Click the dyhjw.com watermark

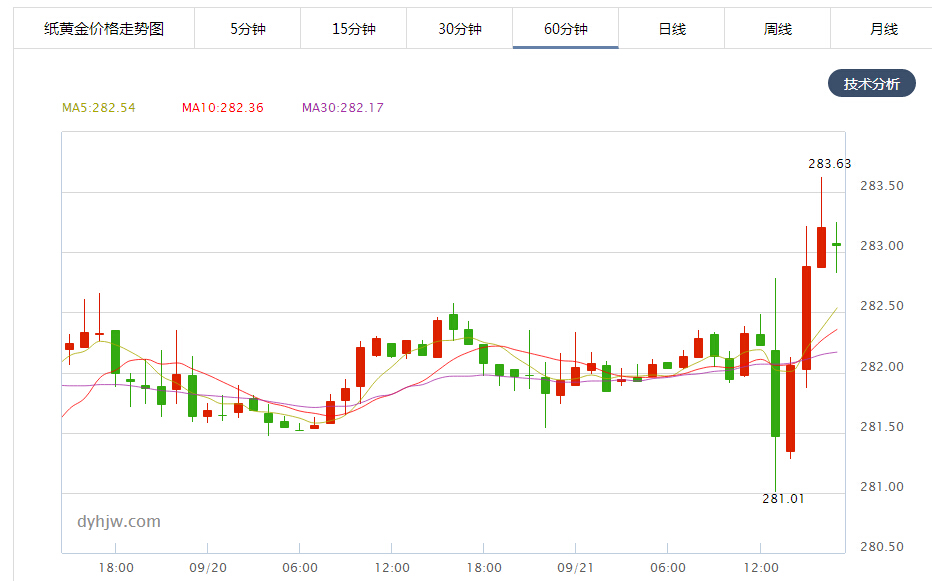click(x=119, y=522)
